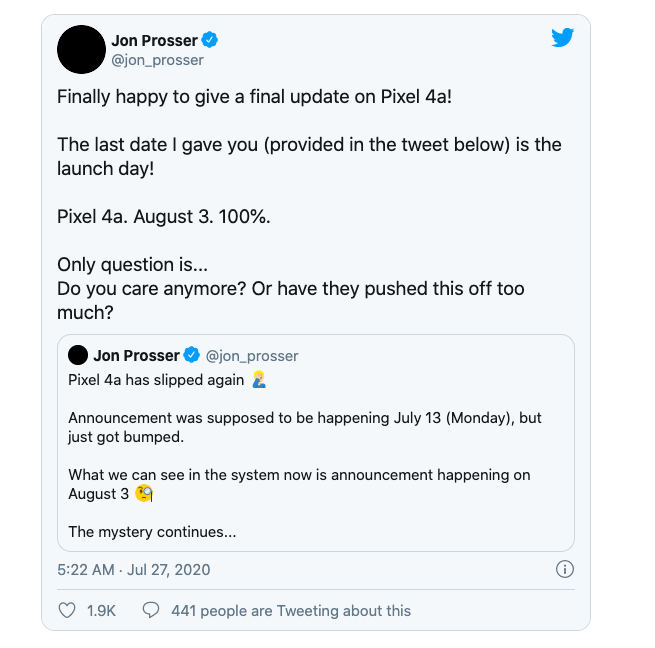Open the main Jon Prosser display name
The width and height of the screenshot is (655, 648).
click(x=155, y=40)
